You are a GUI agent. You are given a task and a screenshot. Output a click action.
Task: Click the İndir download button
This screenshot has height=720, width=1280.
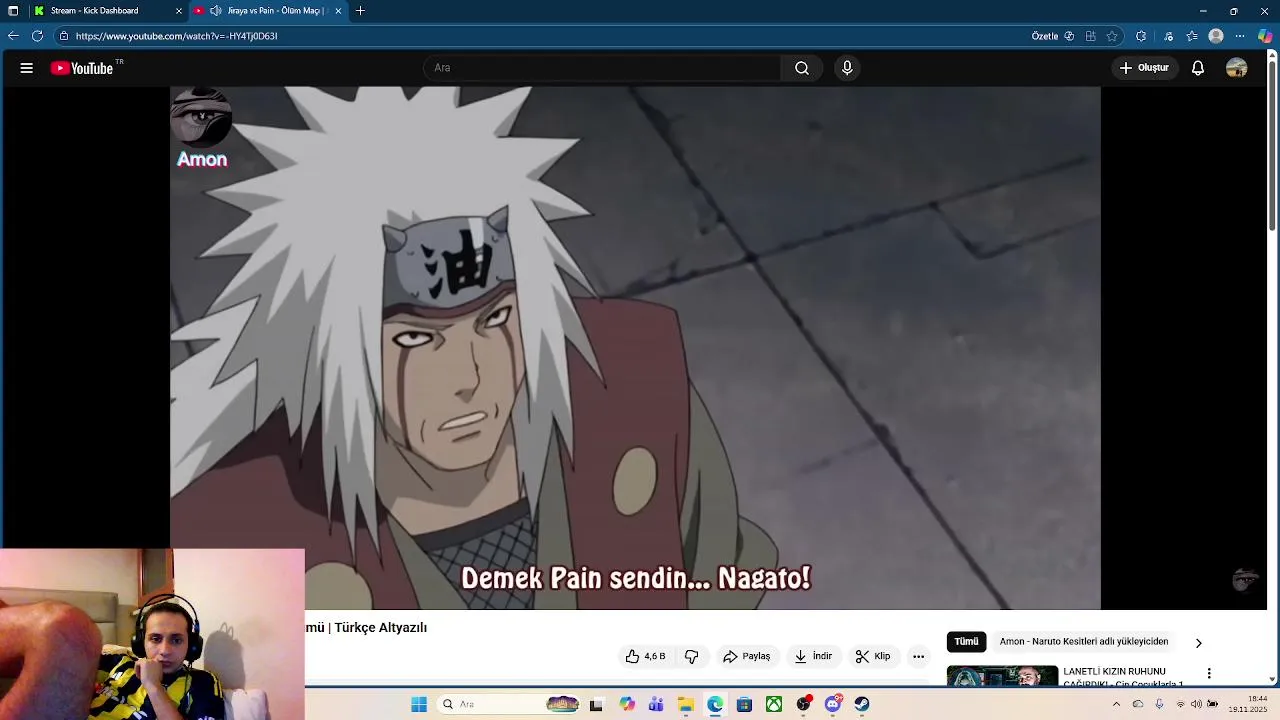click(x=813, y=656)
